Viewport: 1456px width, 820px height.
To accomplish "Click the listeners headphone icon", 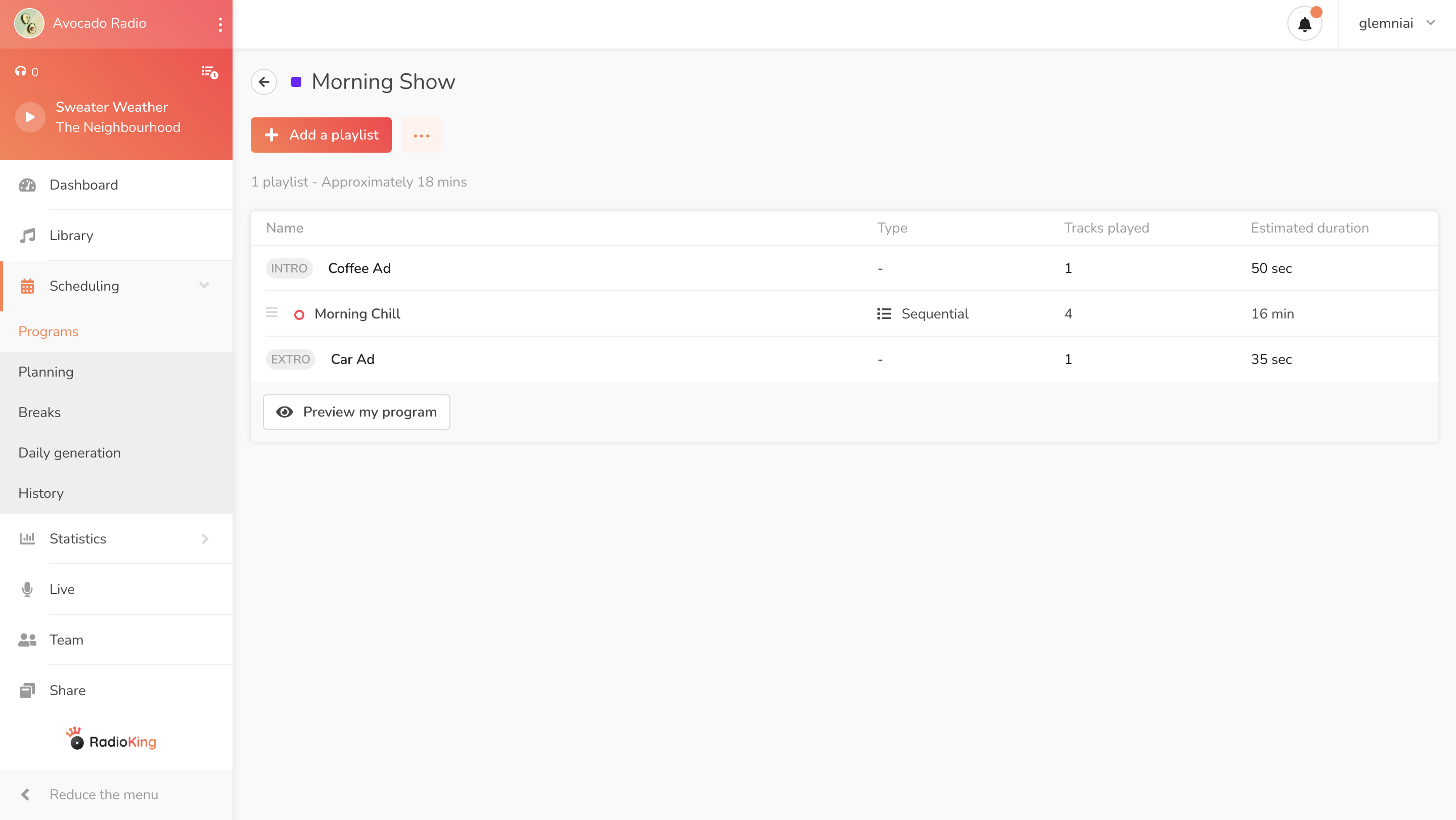I will click(x=21, y=71).
